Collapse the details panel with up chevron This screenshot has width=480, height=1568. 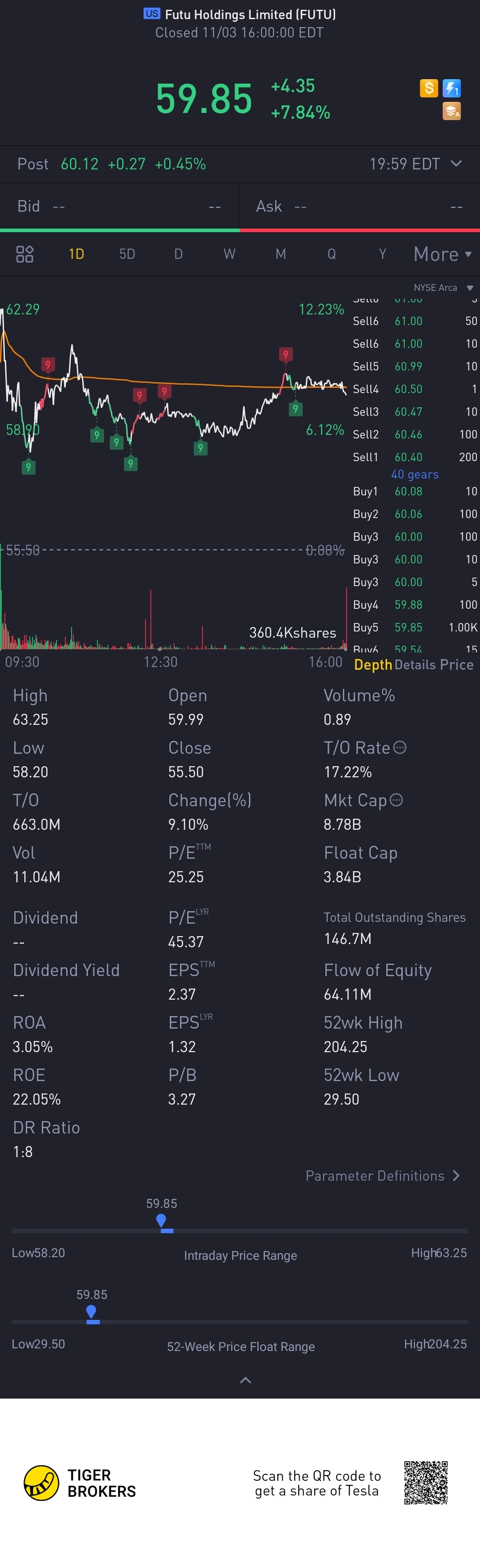pyautogui.click(x=246, y=1380)
